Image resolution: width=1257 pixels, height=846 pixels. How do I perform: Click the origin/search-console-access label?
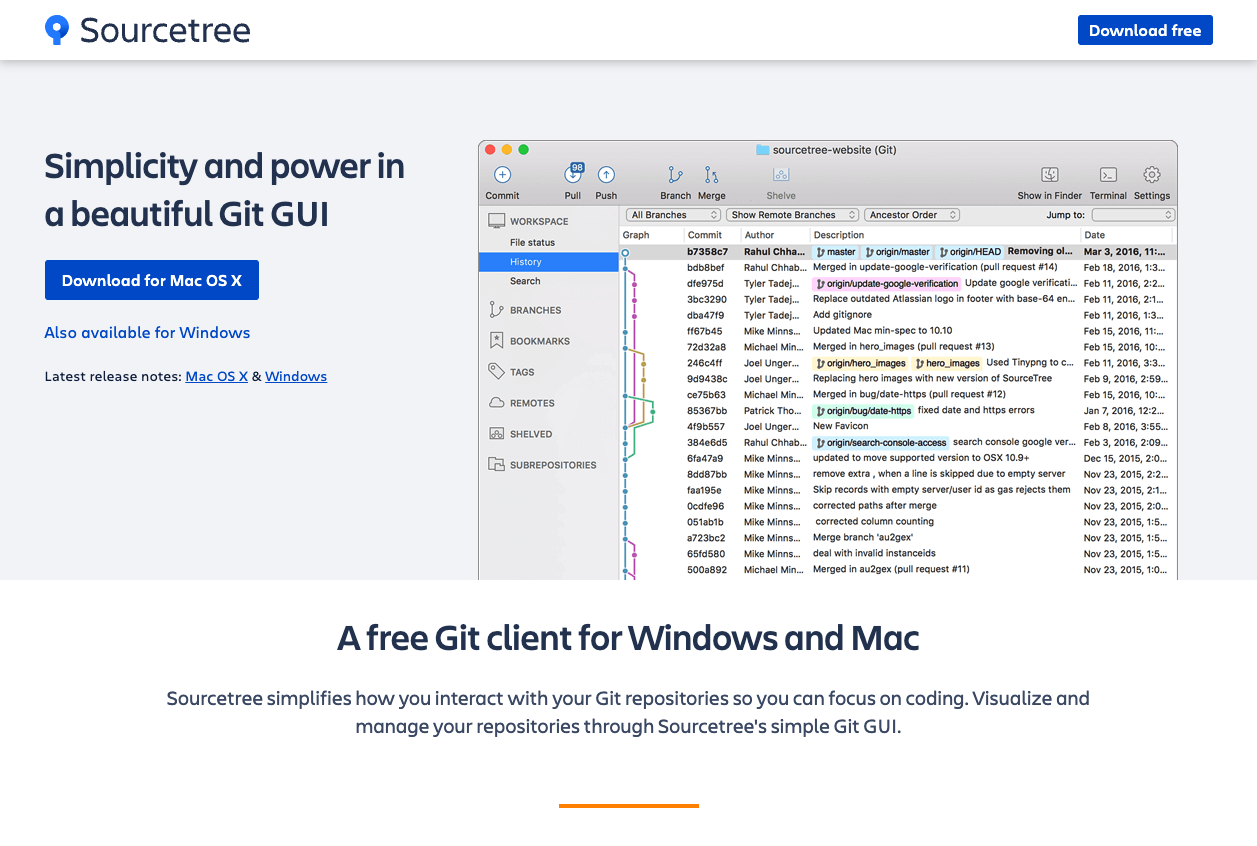880,442
